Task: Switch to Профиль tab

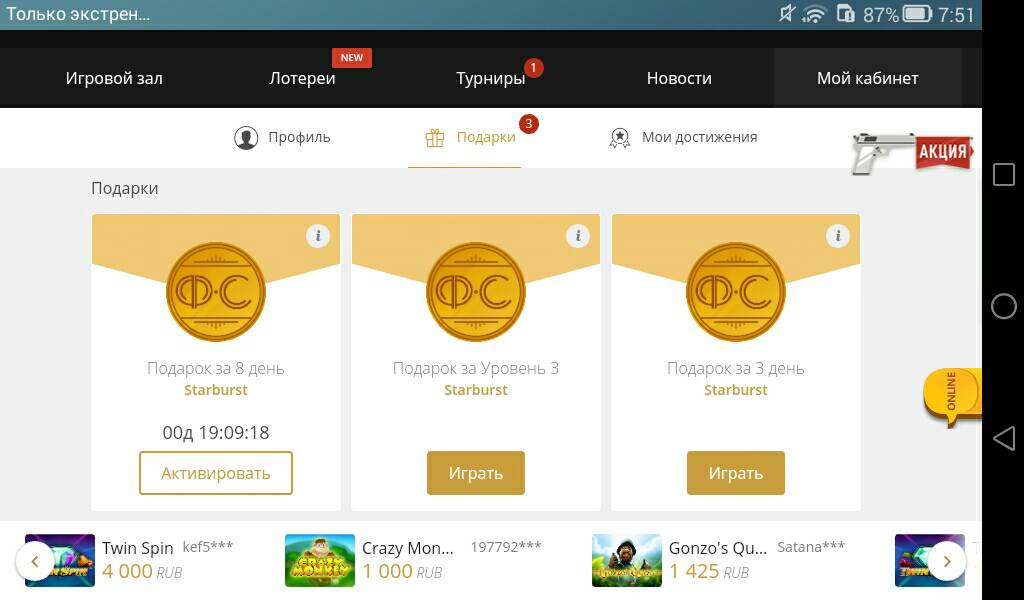Action: click(282, 138)
